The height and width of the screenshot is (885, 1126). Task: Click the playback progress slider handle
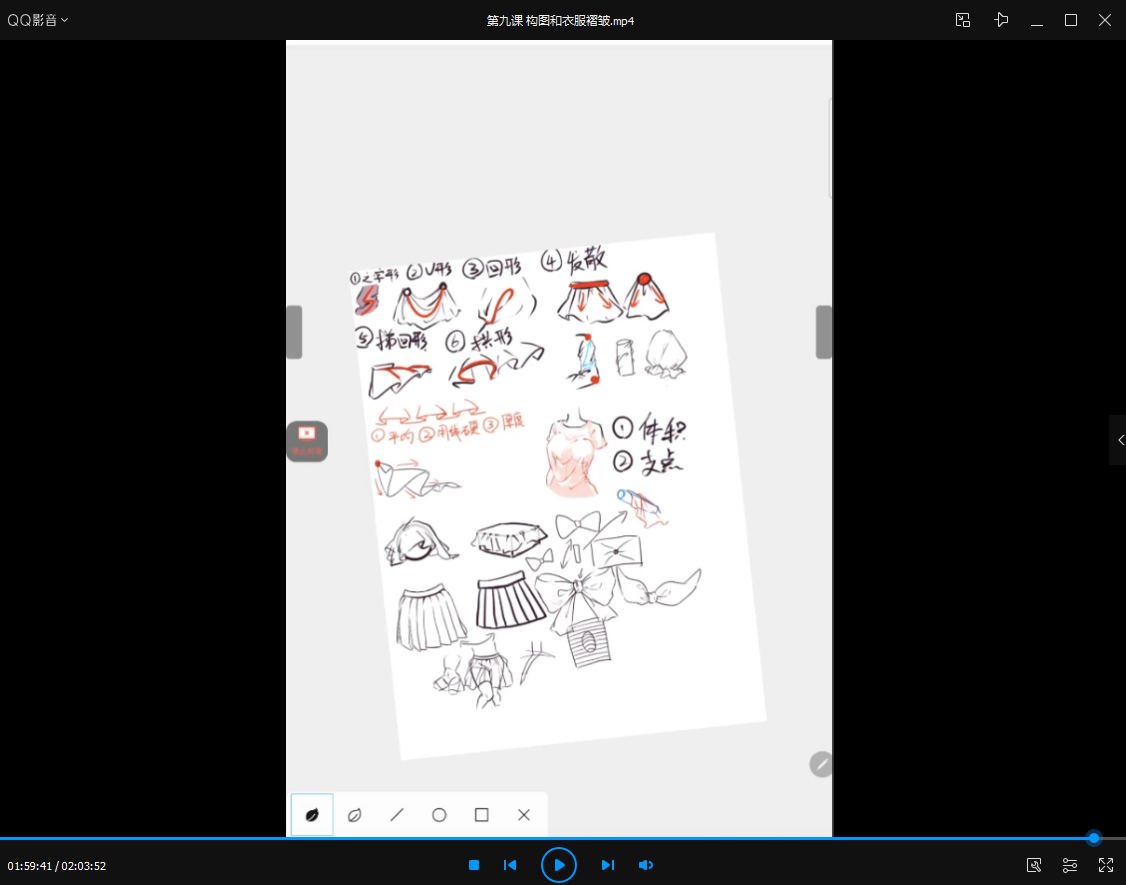click(x=1093, y=838)
